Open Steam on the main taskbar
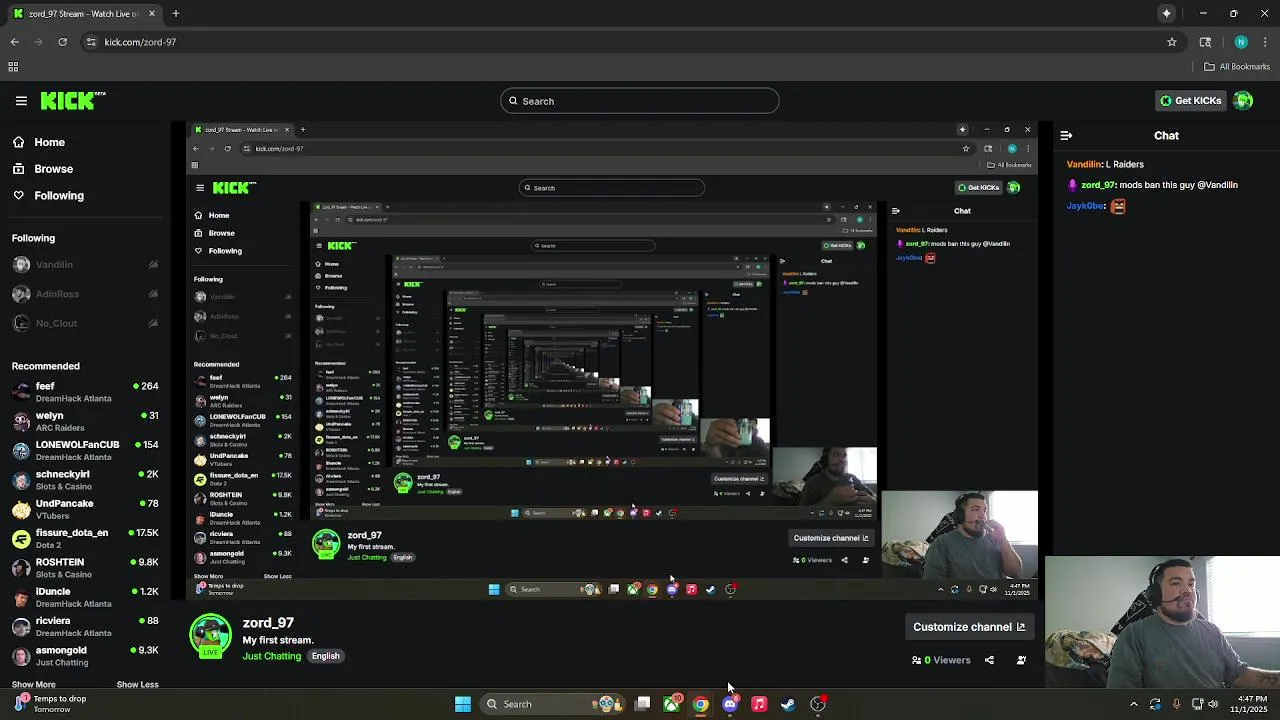This screenshot has width=1280, height=720. (788, 704)
